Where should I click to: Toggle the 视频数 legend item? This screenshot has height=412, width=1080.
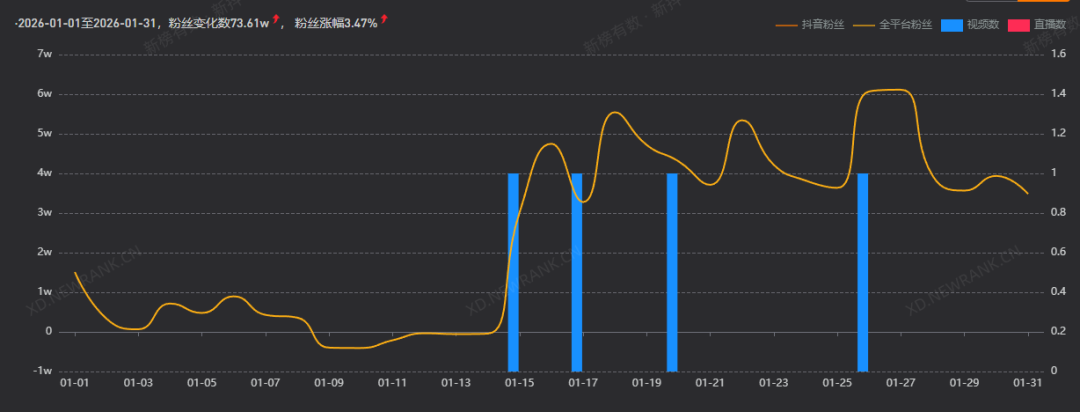pyautogui.click(x=983, y=24)
